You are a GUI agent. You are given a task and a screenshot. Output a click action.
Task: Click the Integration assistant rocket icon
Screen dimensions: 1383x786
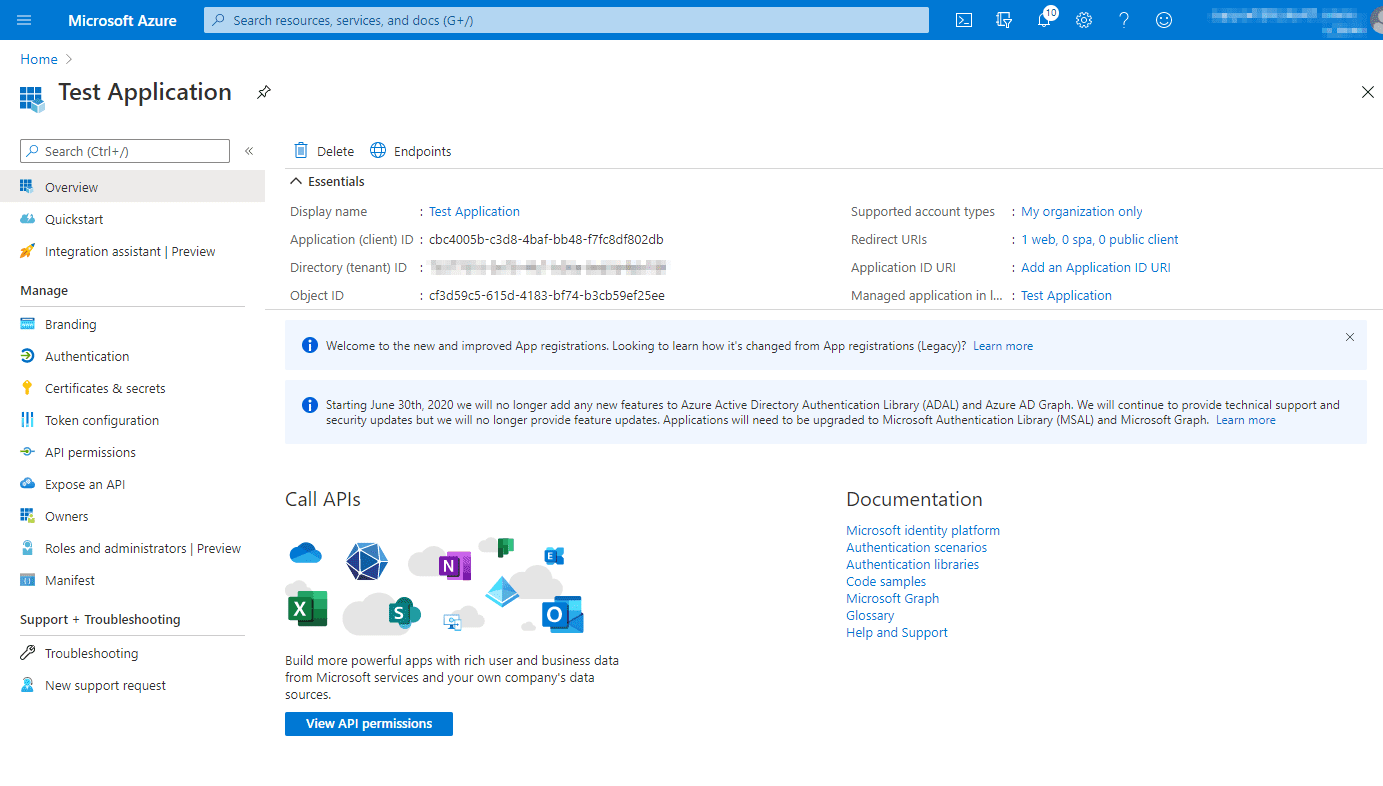(x=27, y=251)
